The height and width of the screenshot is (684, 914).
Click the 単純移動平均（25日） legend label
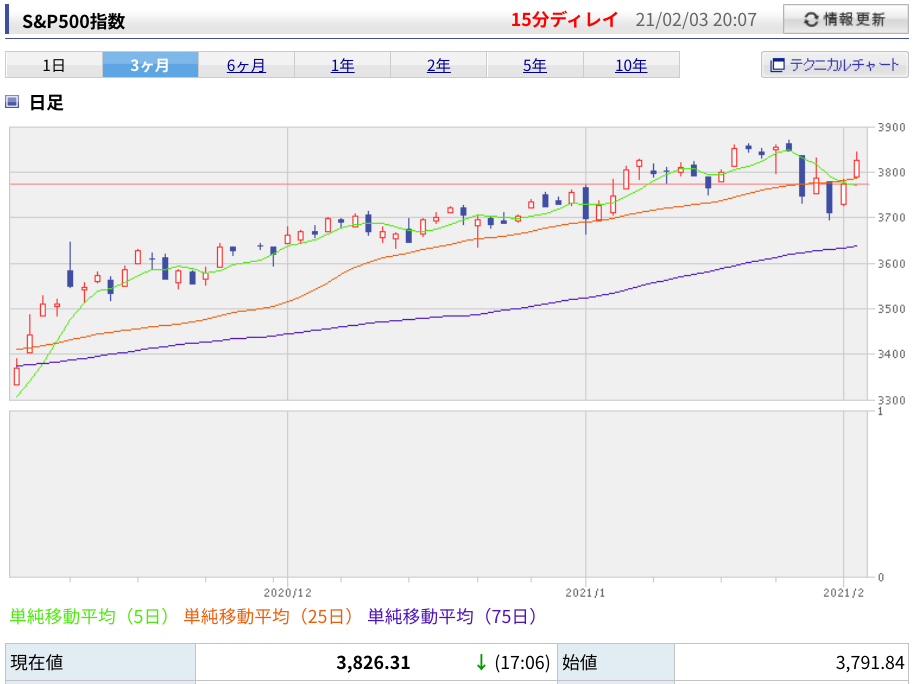pos(269,616)
